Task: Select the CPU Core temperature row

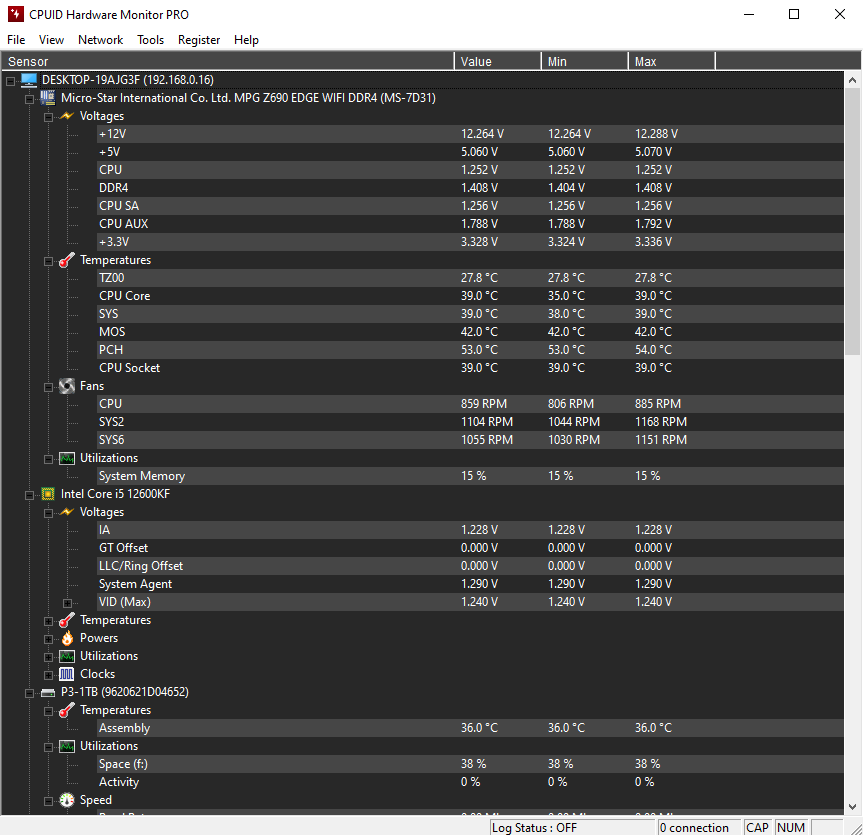Action: (470, 296)
